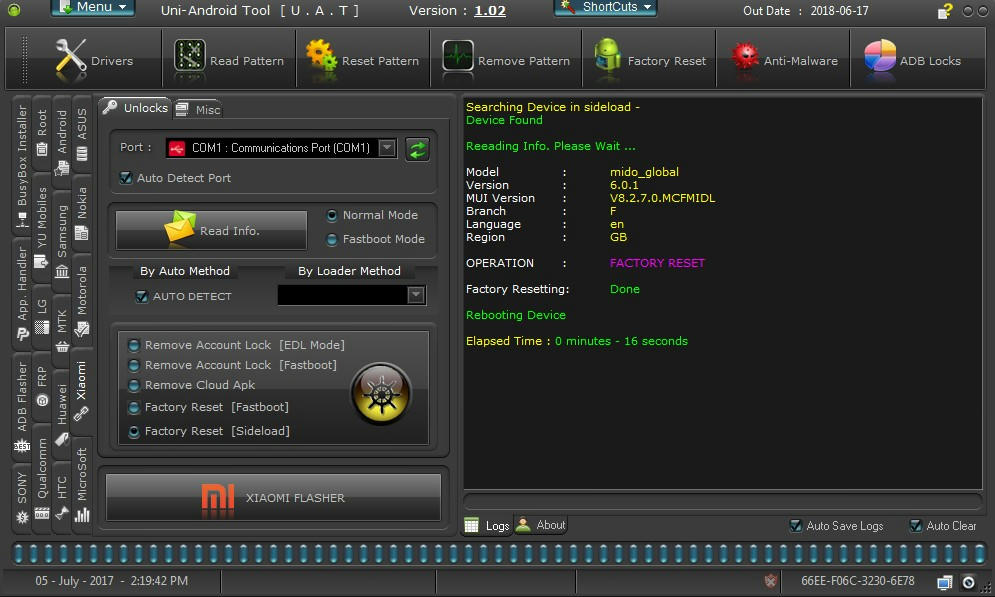The image size is (995, 597).
Task: Open the MTK side tab
Action: (62, 330)
